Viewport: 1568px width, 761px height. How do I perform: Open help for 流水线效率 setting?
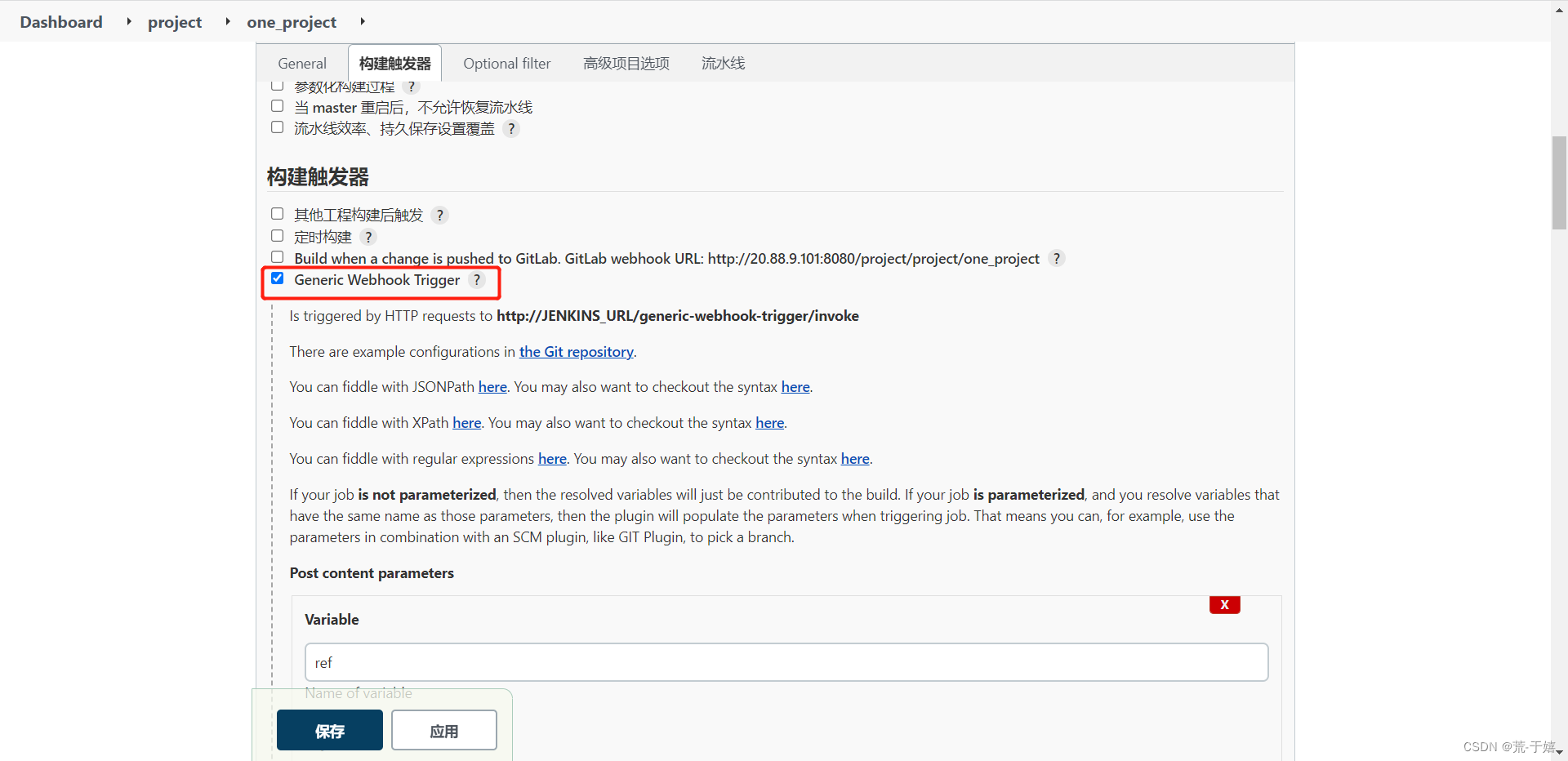(510, 128)
